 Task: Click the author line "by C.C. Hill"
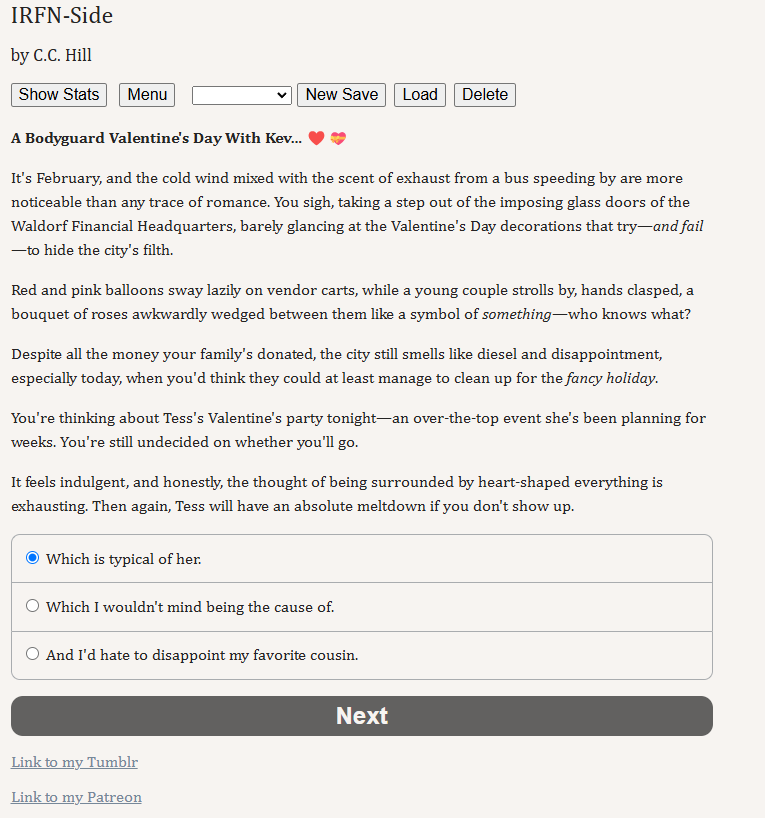point(51,55)
